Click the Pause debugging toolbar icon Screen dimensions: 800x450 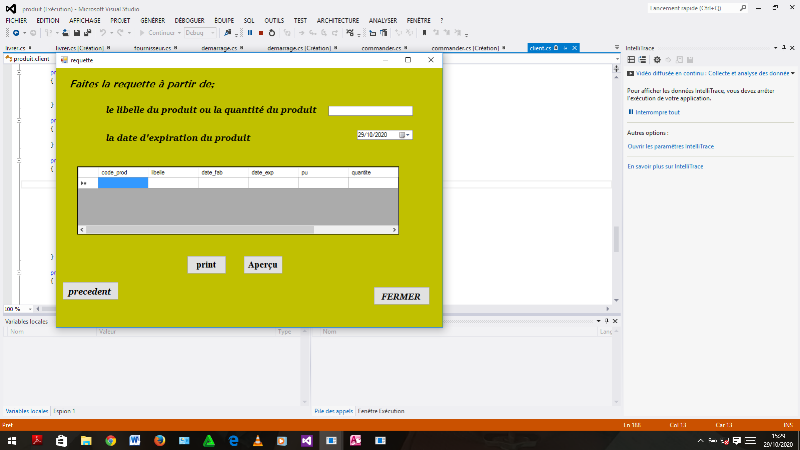point(249,32)
